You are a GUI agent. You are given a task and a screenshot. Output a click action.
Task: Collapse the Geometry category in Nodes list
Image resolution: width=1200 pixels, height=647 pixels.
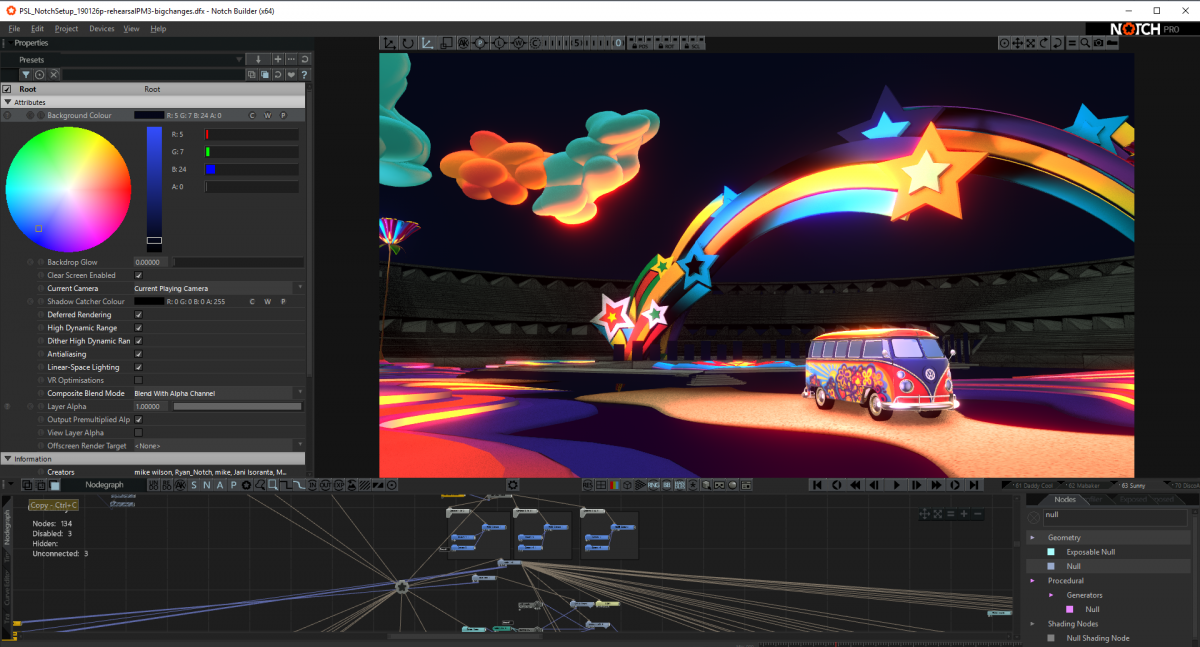[x=1033, y=538]
